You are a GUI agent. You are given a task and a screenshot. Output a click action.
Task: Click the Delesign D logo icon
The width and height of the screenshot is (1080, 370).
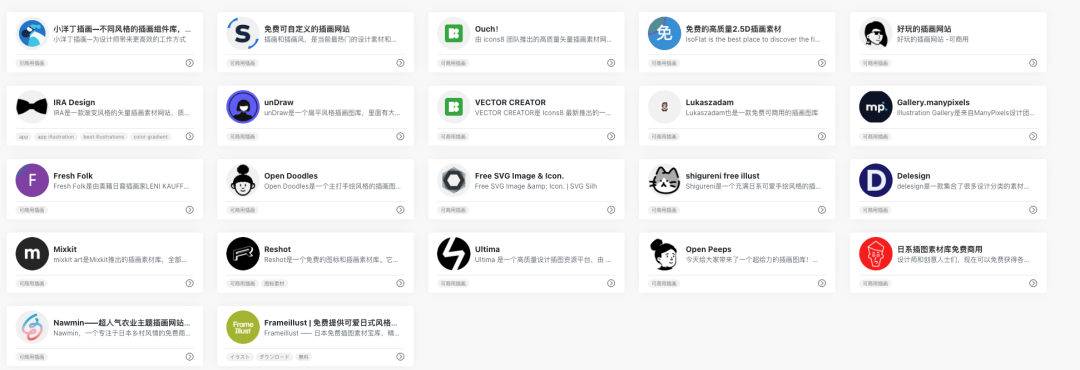(x=876, y=181)
